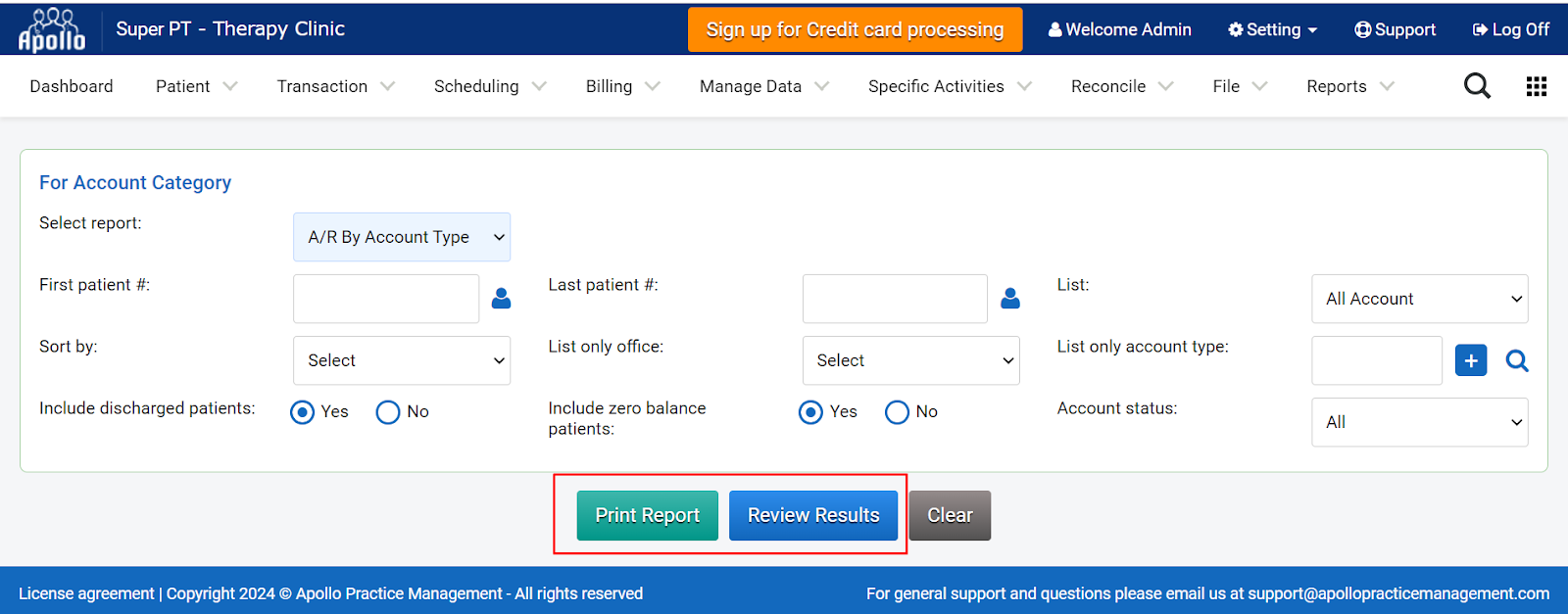Add account type with blue plus icon

tap(1471, 360)
